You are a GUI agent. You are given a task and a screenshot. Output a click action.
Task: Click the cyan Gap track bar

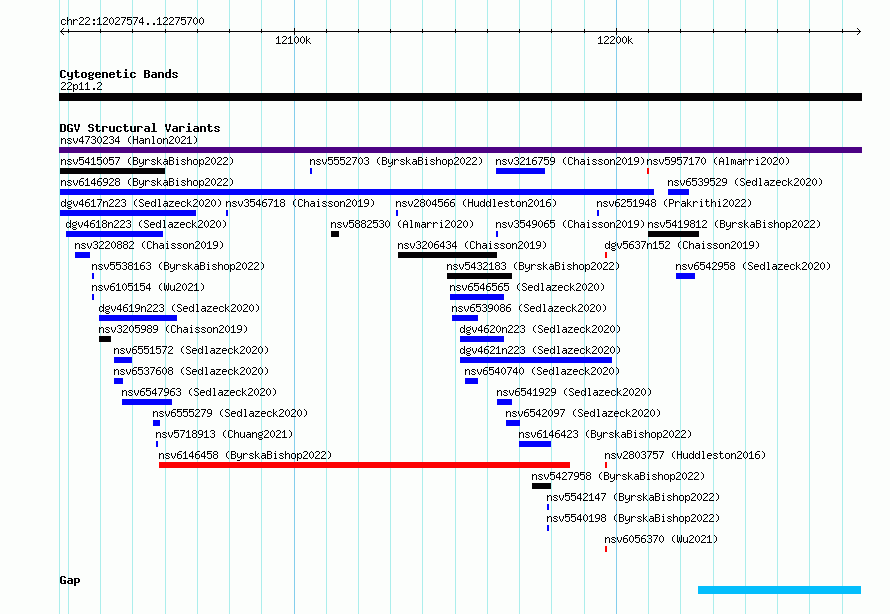(779, 590)
